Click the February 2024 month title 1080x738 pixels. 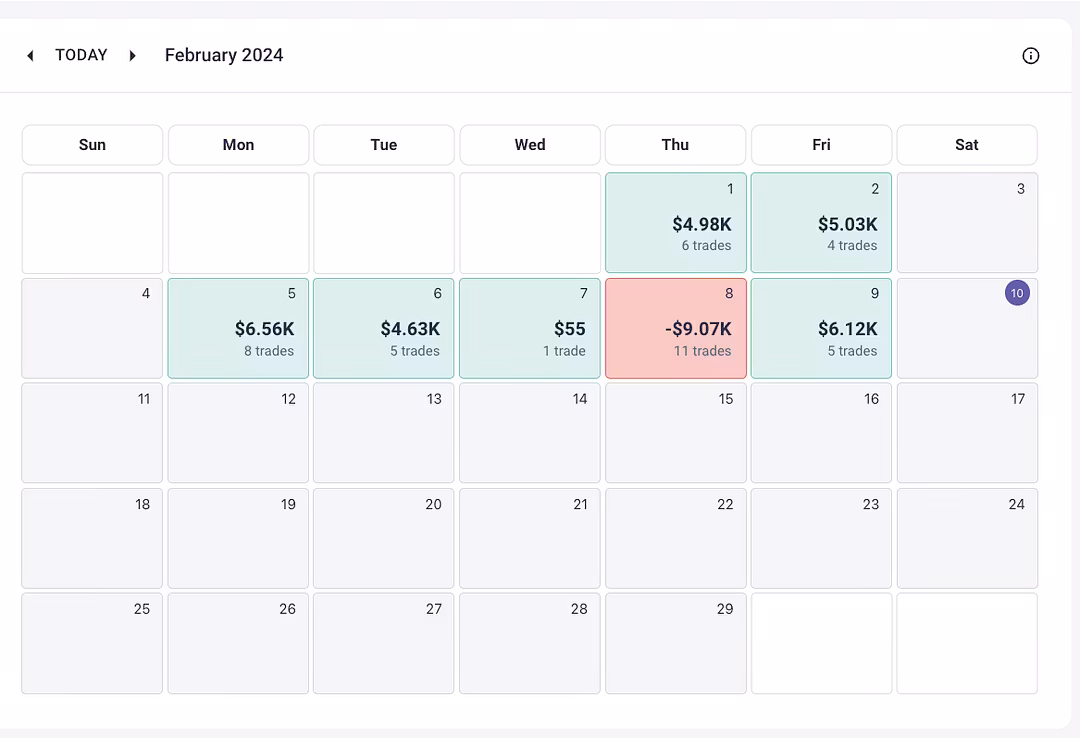[224, 55]
